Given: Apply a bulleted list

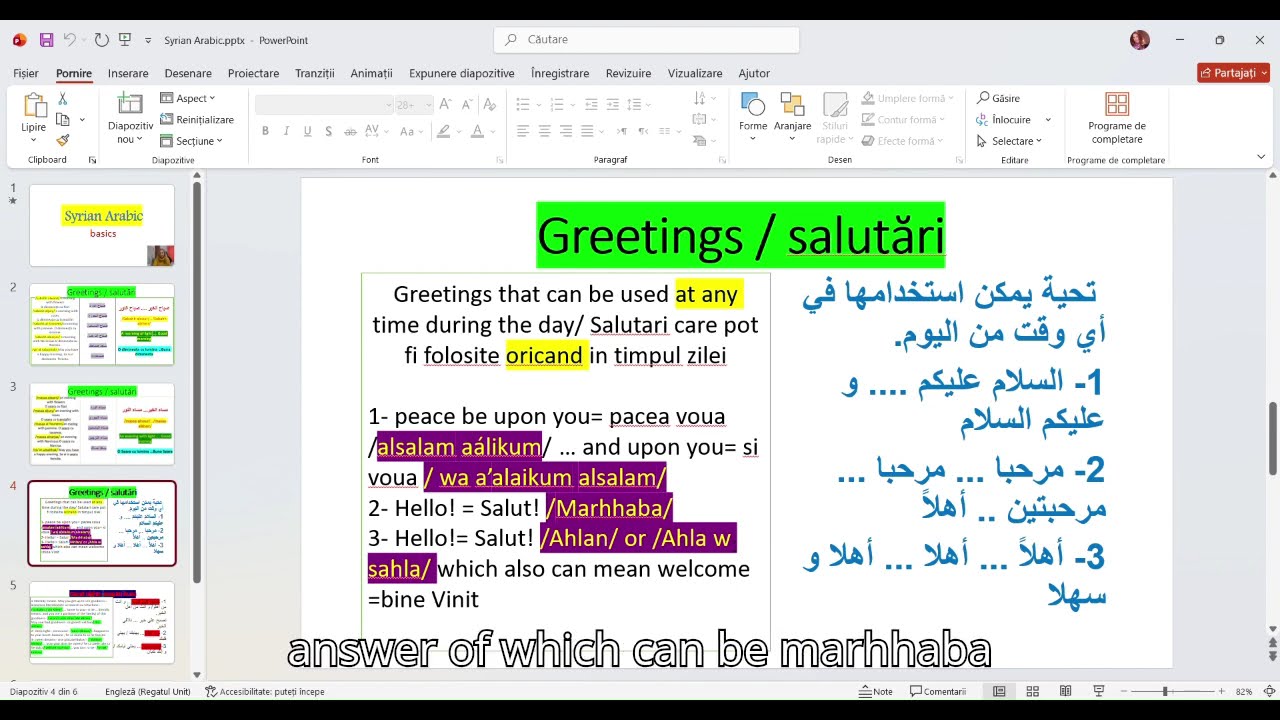Looking at the screenshot, I should click(x=522, y=104).
